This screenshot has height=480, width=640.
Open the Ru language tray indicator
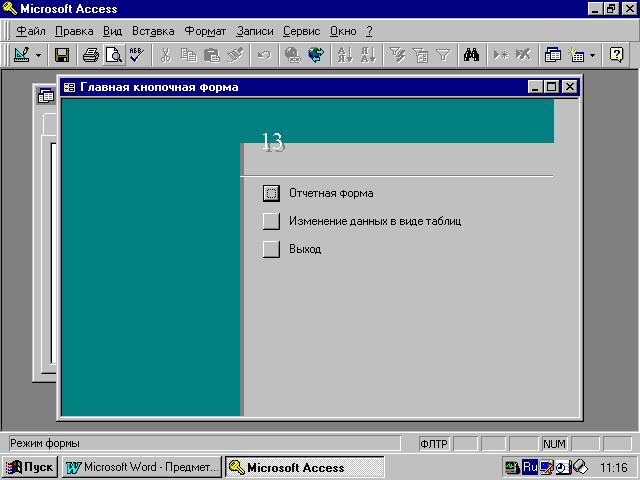[530, 467]
